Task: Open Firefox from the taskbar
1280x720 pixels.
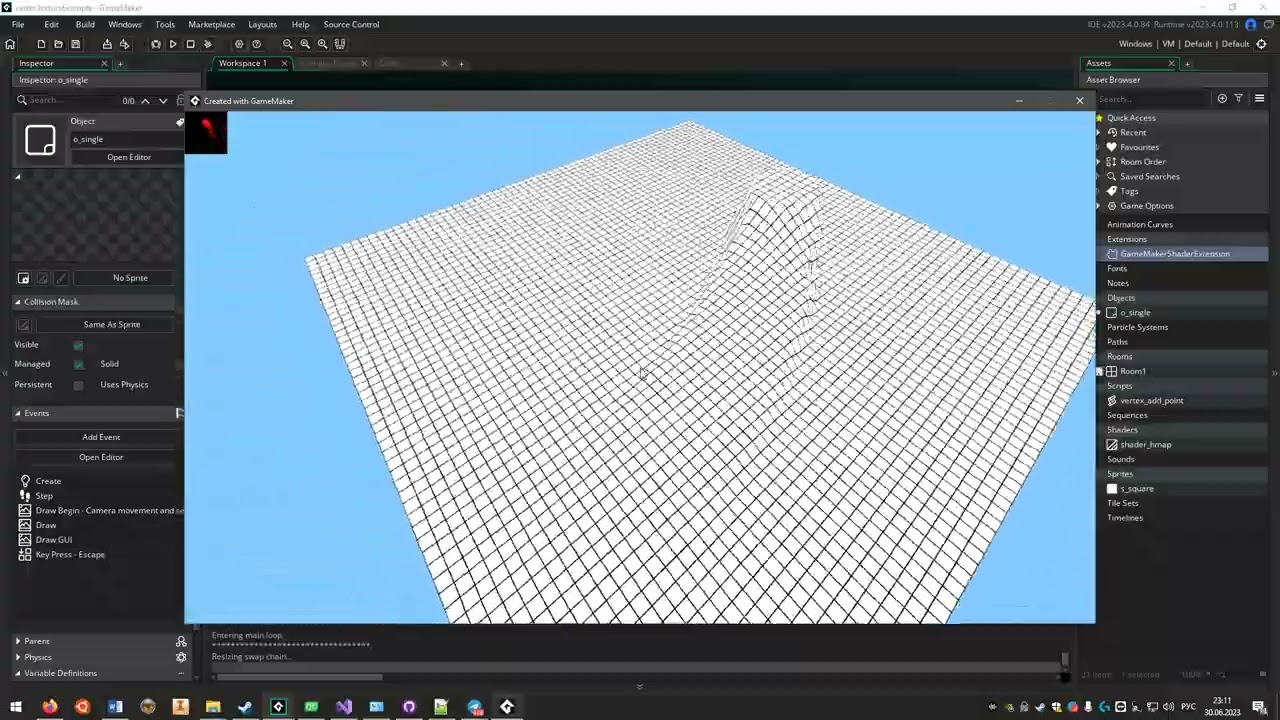Action: point(49,707)
